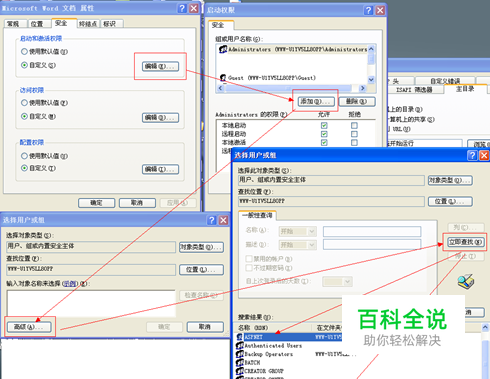Switch to 终结点 tab in Word 属性

click(x=88, y=24)
